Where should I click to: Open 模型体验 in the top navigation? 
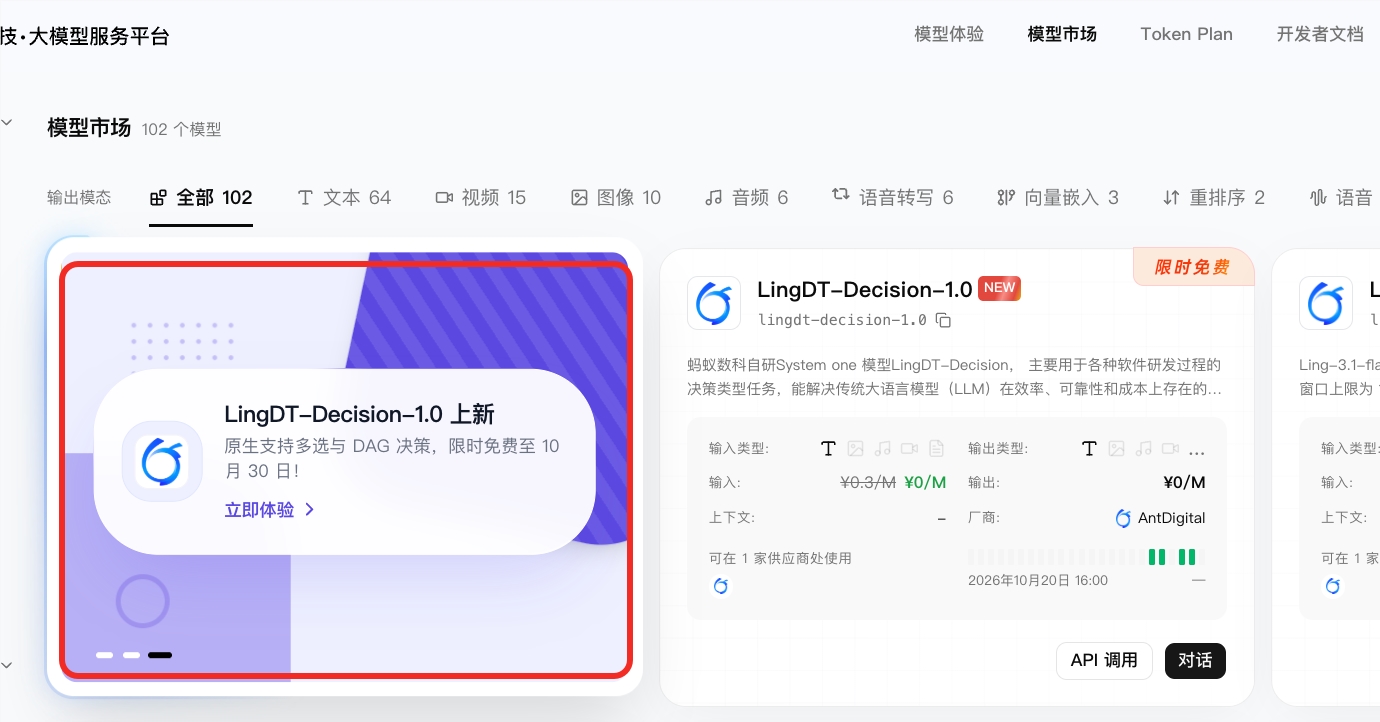949,34
